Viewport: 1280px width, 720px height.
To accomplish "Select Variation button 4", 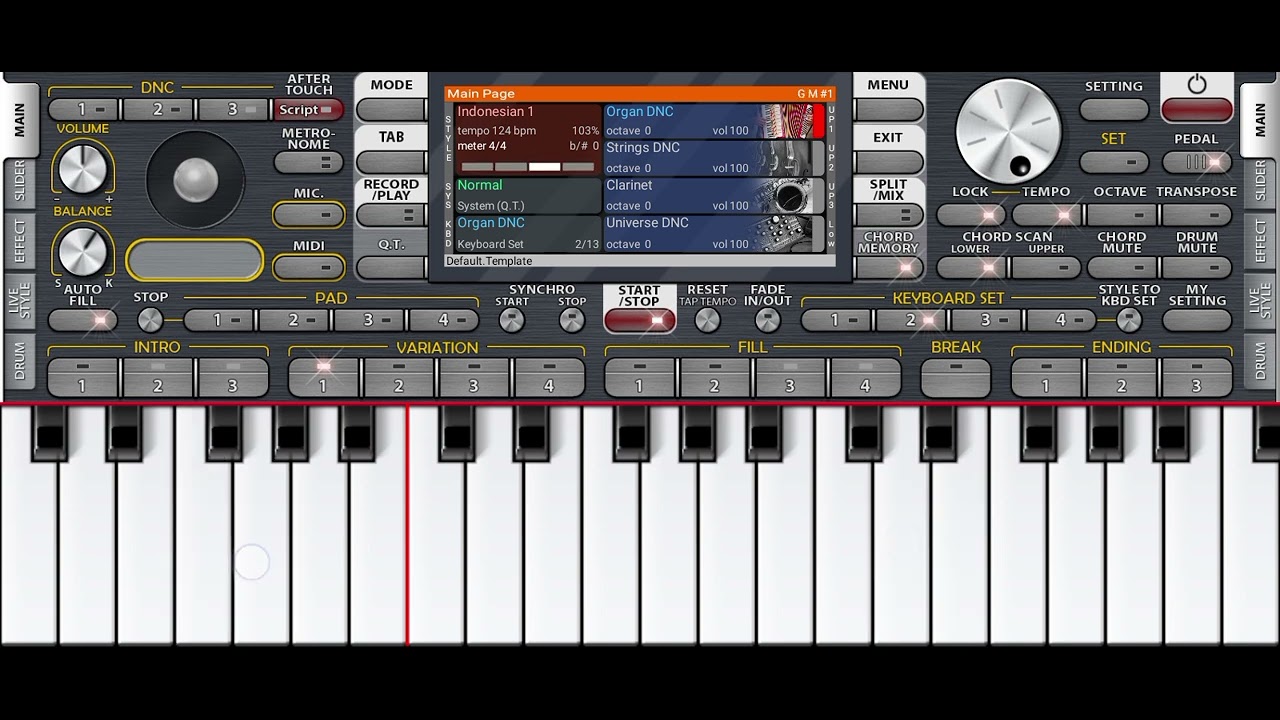I will click(x=549, y=378).
